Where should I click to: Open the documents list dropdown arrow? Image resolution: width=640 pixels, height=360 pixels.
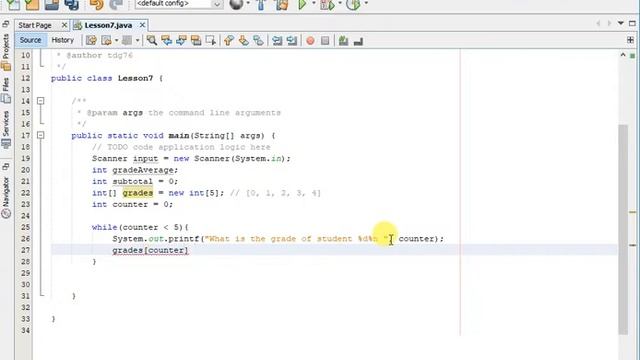(x=621, y=23)
